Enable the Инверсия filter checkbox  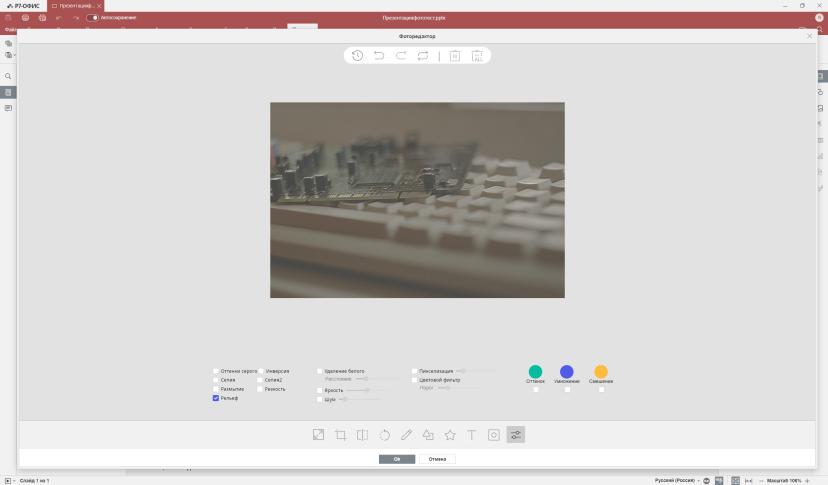pos(261,371)
